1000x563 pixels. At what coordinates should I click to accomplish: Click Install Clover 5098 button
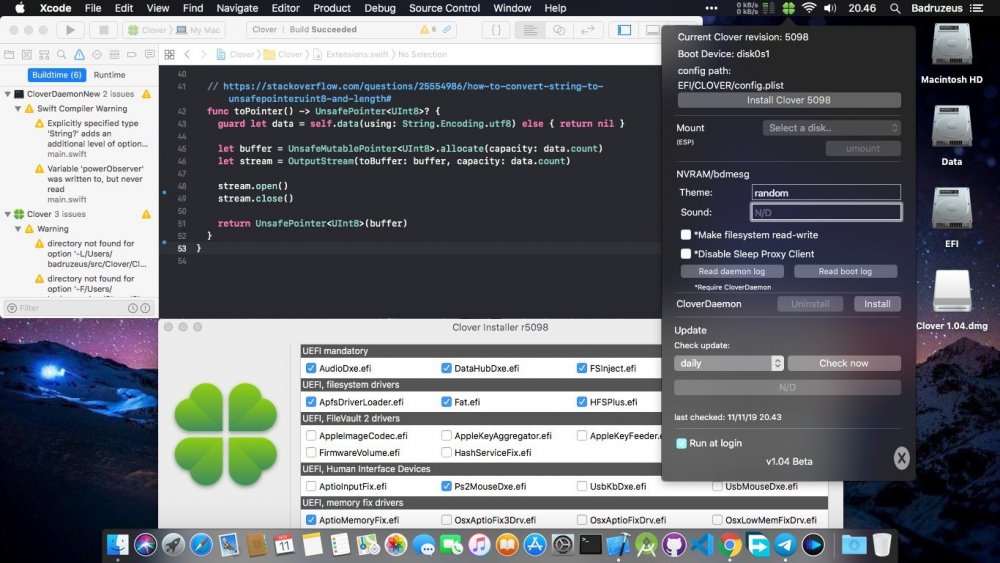[x=789, y=100]
